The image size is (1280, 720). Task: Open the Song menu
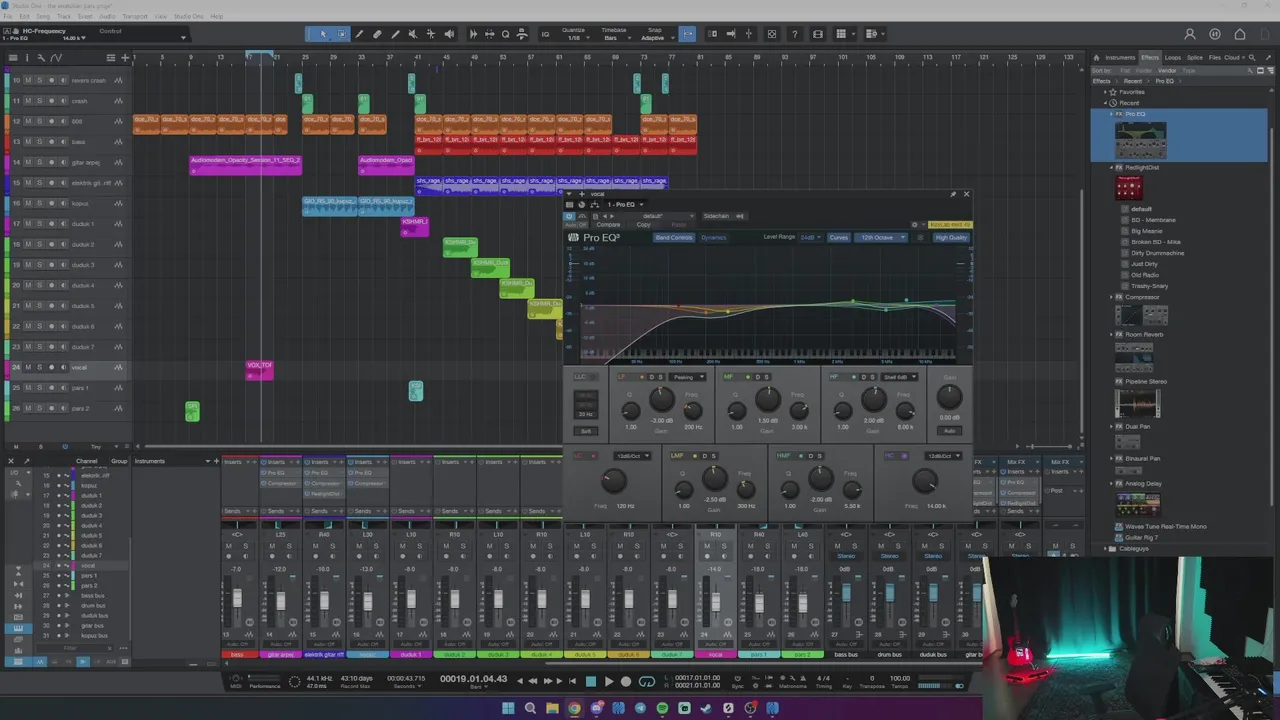41,17
